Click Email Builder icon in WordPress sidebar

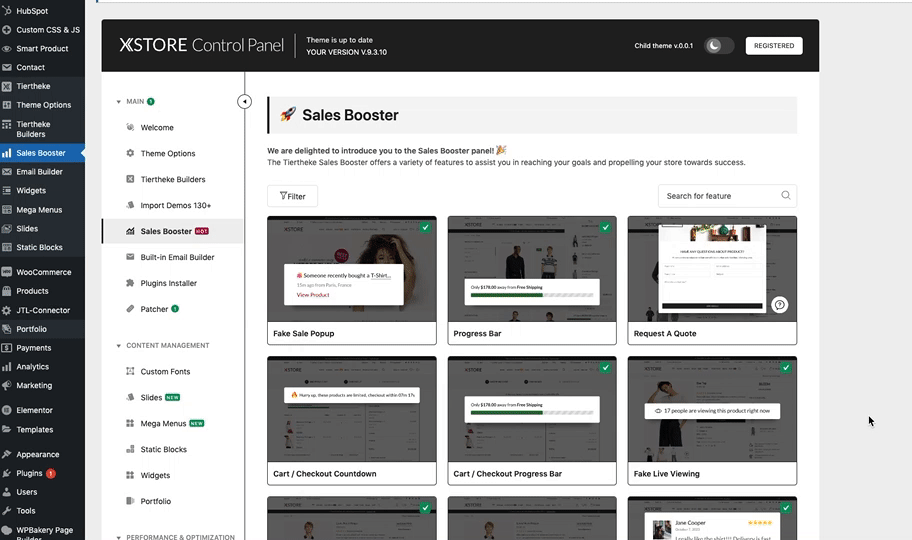(7, 172)
